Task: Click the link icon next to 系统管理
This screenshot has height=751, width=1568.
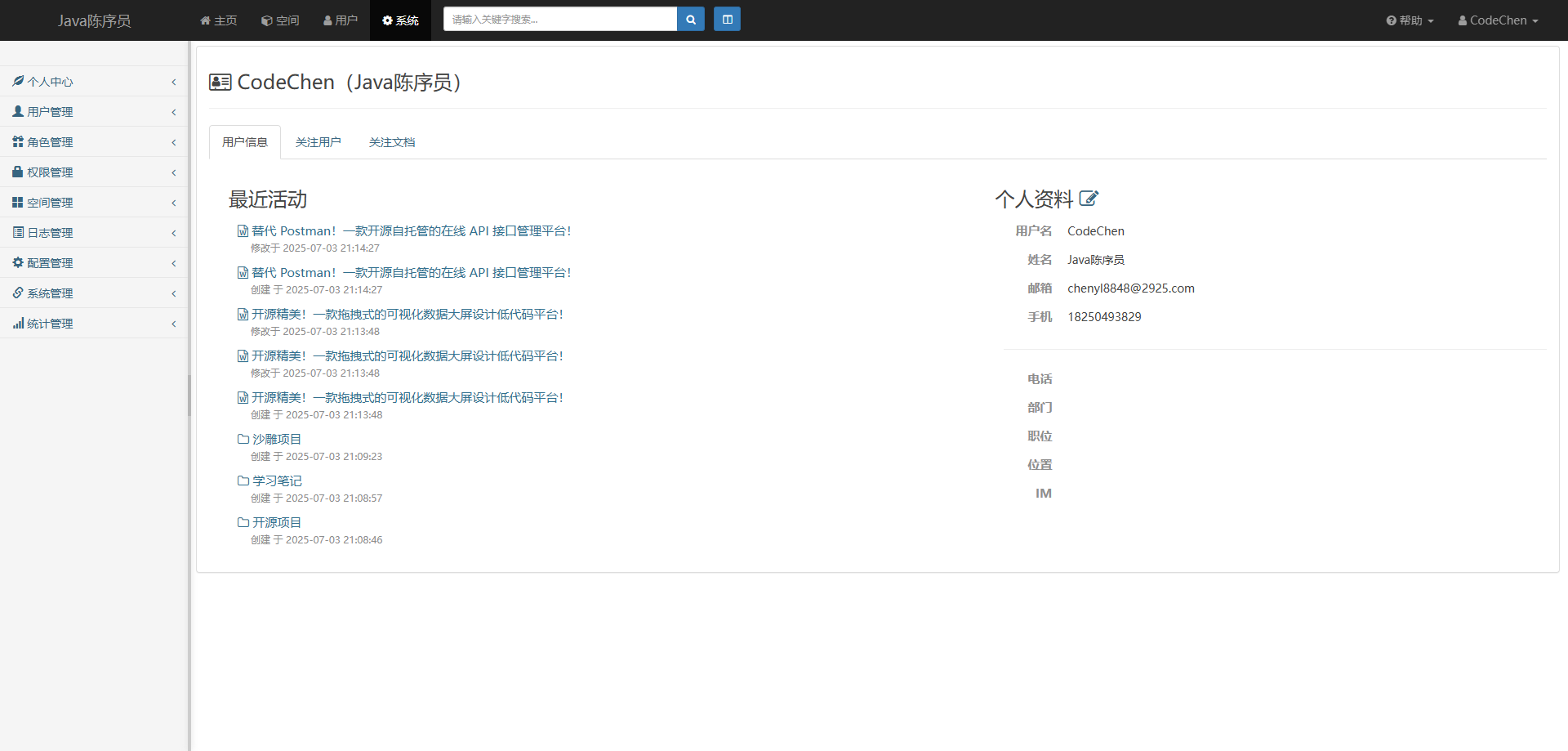Action: coord(18,293)
